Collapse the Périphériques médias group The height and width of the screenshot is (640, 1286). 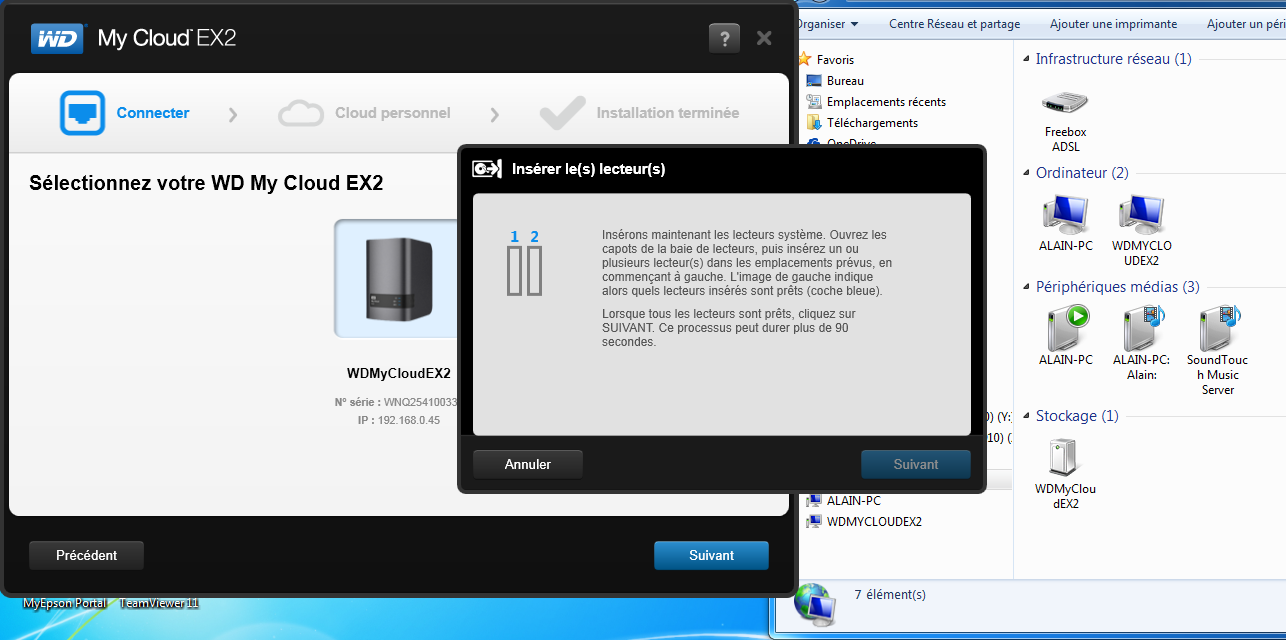coord(1026,288)
